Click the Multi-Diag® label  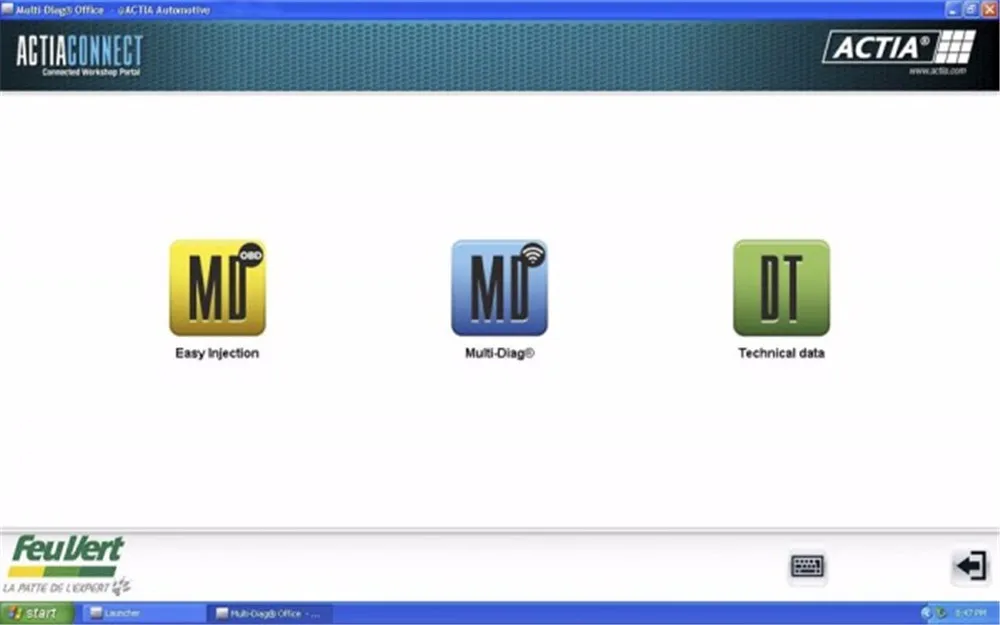coord(499,353)
